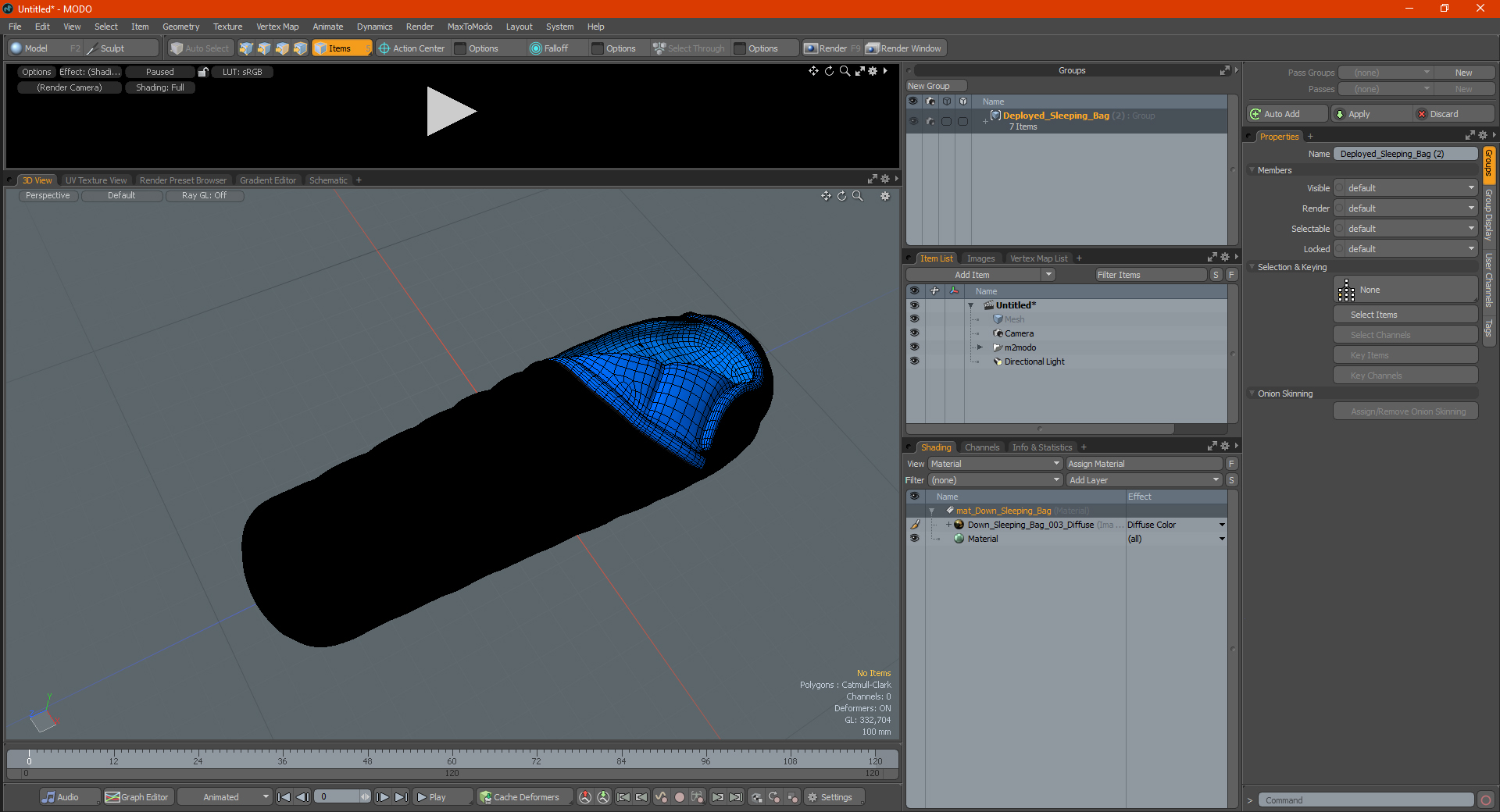Open the Geometry menu

click(x=180, y=27)
